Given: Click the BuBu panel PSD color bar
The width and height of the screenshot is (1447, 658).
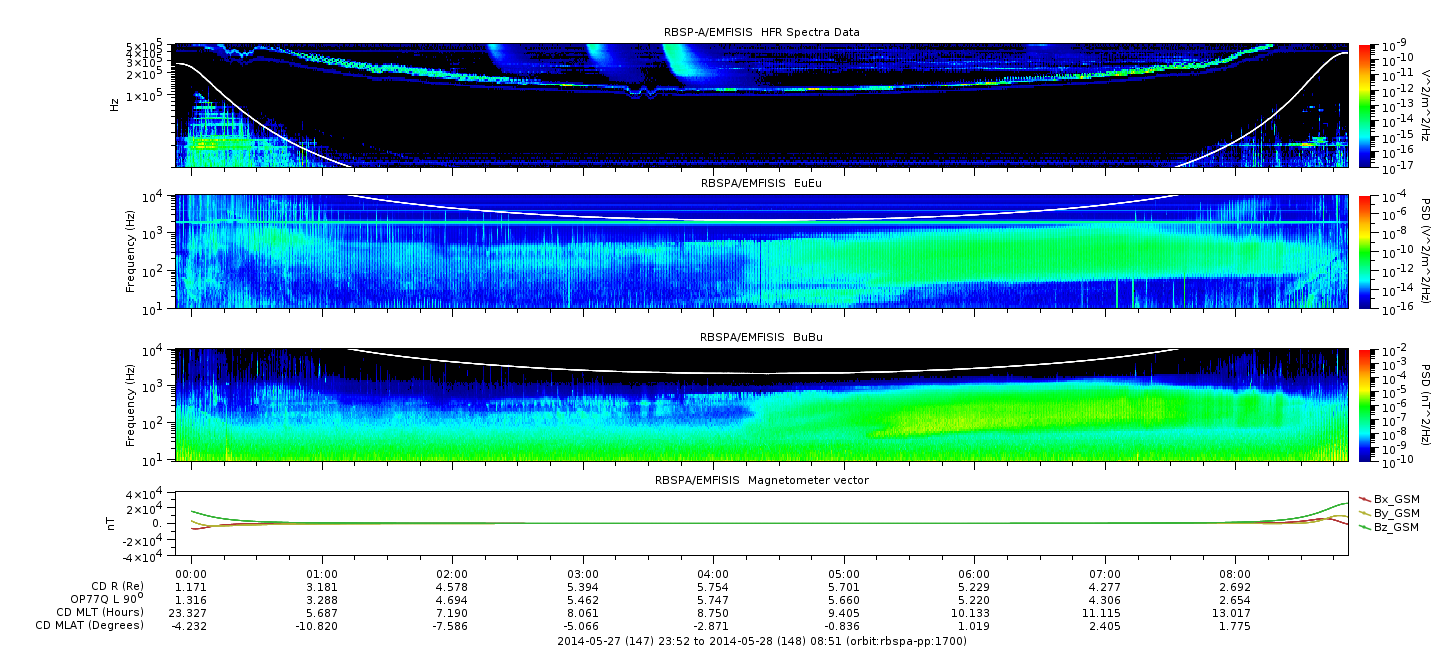Looking at the screenshot, I should [x=1364, y=404].
